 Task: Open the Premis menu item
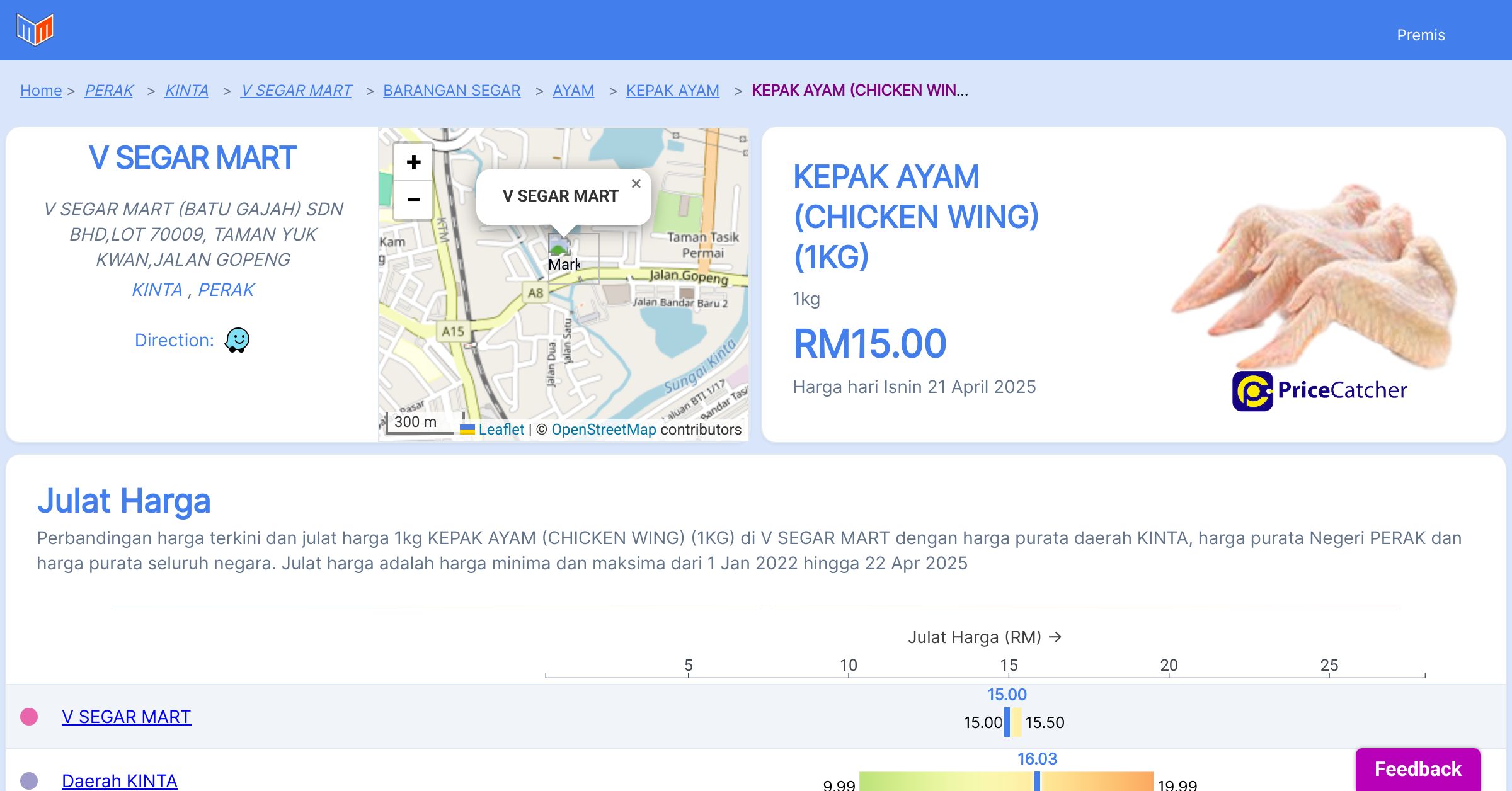[1421, 35]
